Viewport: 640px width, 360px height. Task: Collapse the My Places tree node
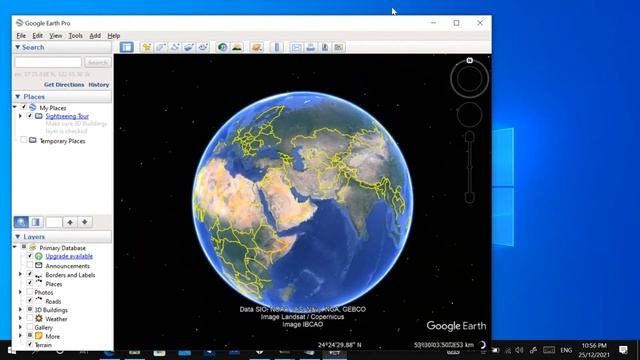15,107
